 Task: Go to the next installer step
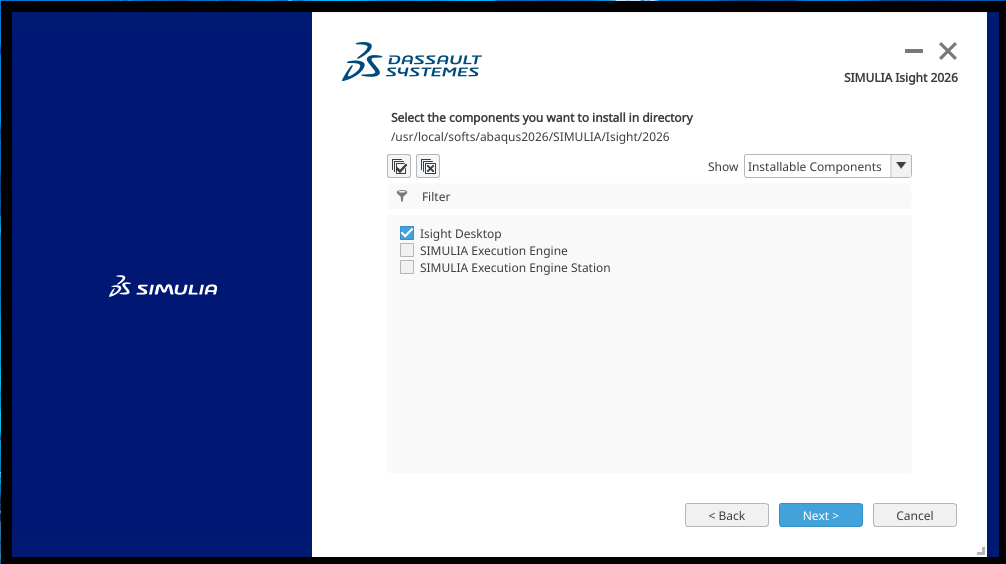click(821, 515)
